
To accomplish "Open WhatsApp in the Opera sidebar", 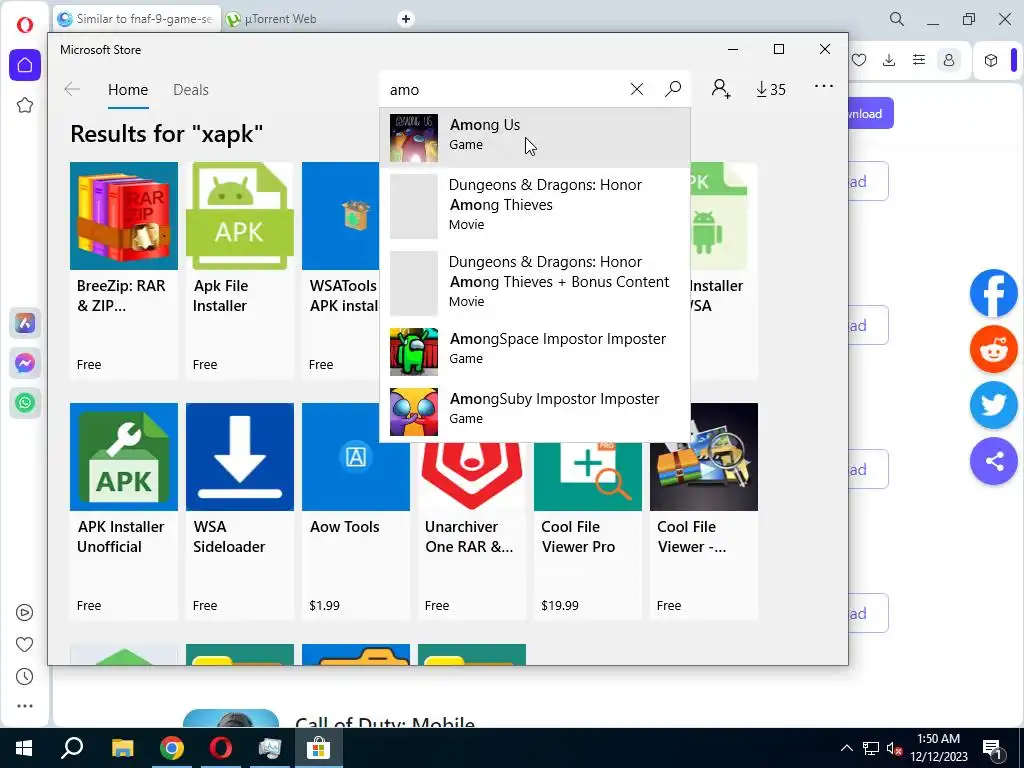I will coord(25,403).
